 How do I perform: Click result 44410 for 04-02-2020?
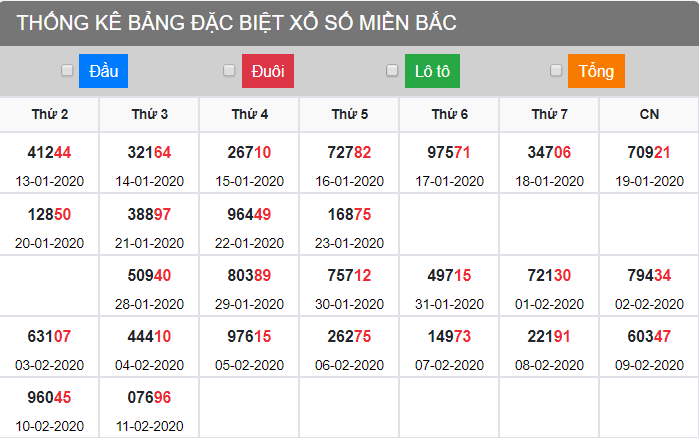pyautogui.click(x=149, y=336)
